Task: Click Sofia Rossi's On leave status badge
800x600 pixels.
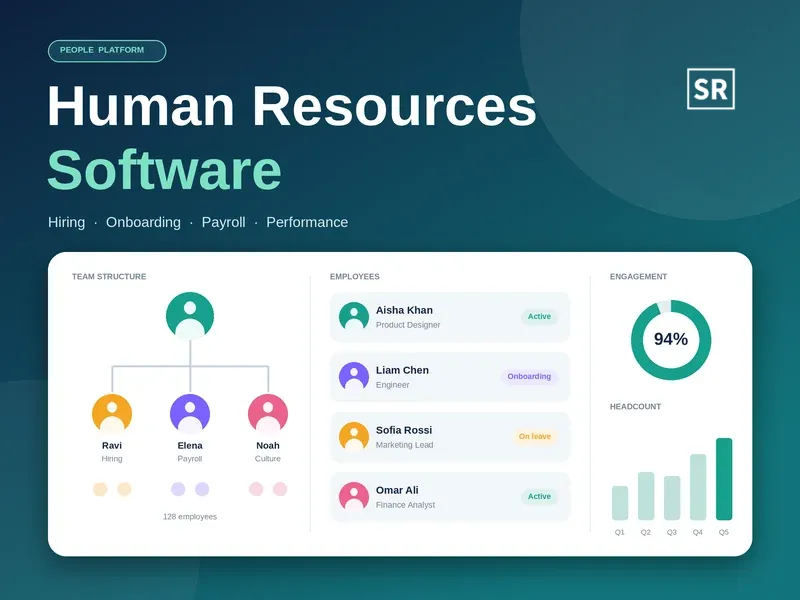Action: point(535,437)
